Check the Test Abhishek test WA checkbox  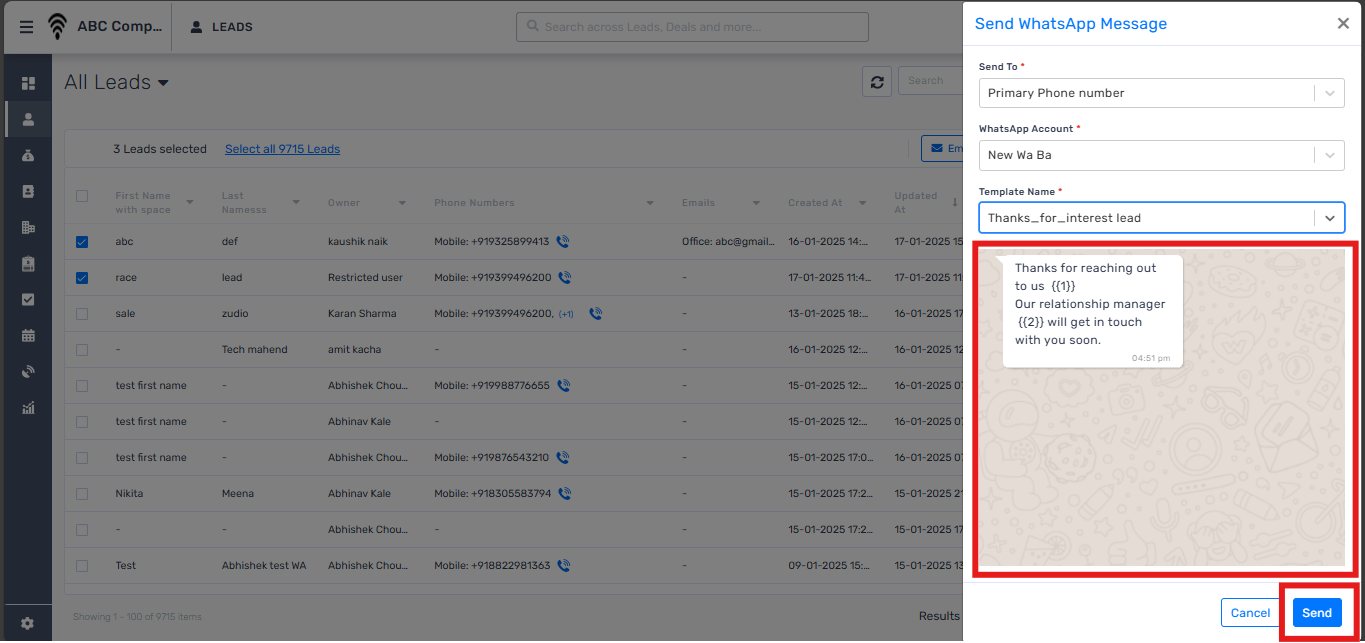coord(82,565)
